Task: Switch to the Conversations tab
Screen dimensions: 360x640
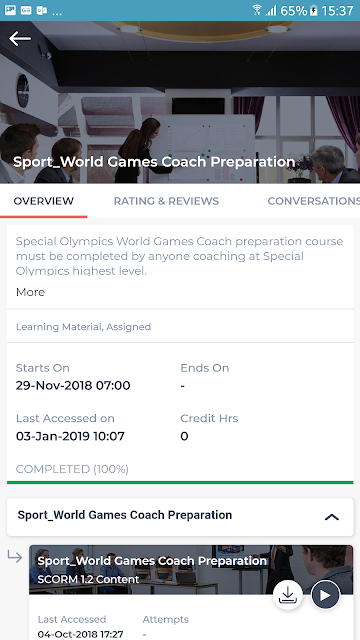Action: pos(313,201)
